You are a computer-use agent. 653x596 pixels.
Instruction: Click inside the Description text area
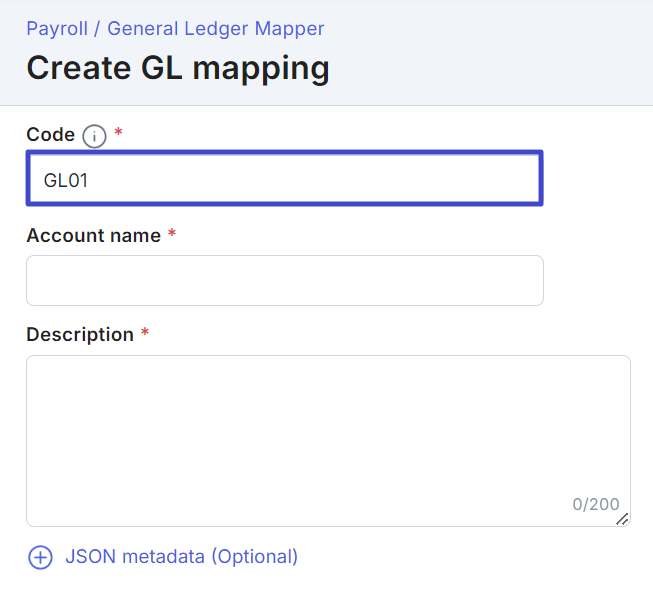tap(328, 430)
